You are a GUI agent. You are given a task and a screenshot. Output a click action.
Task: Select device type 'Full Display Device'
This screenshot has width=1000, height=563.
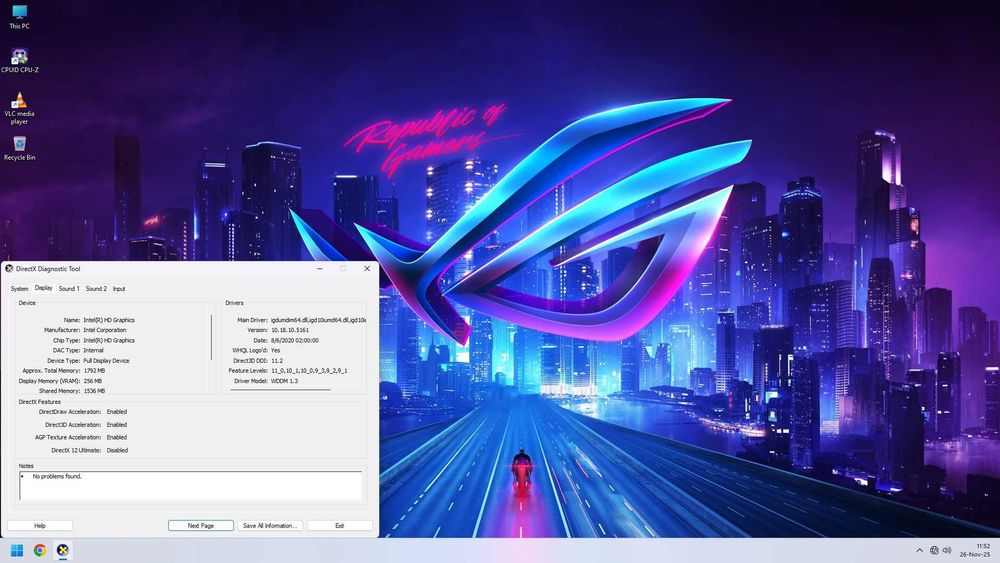107,361
